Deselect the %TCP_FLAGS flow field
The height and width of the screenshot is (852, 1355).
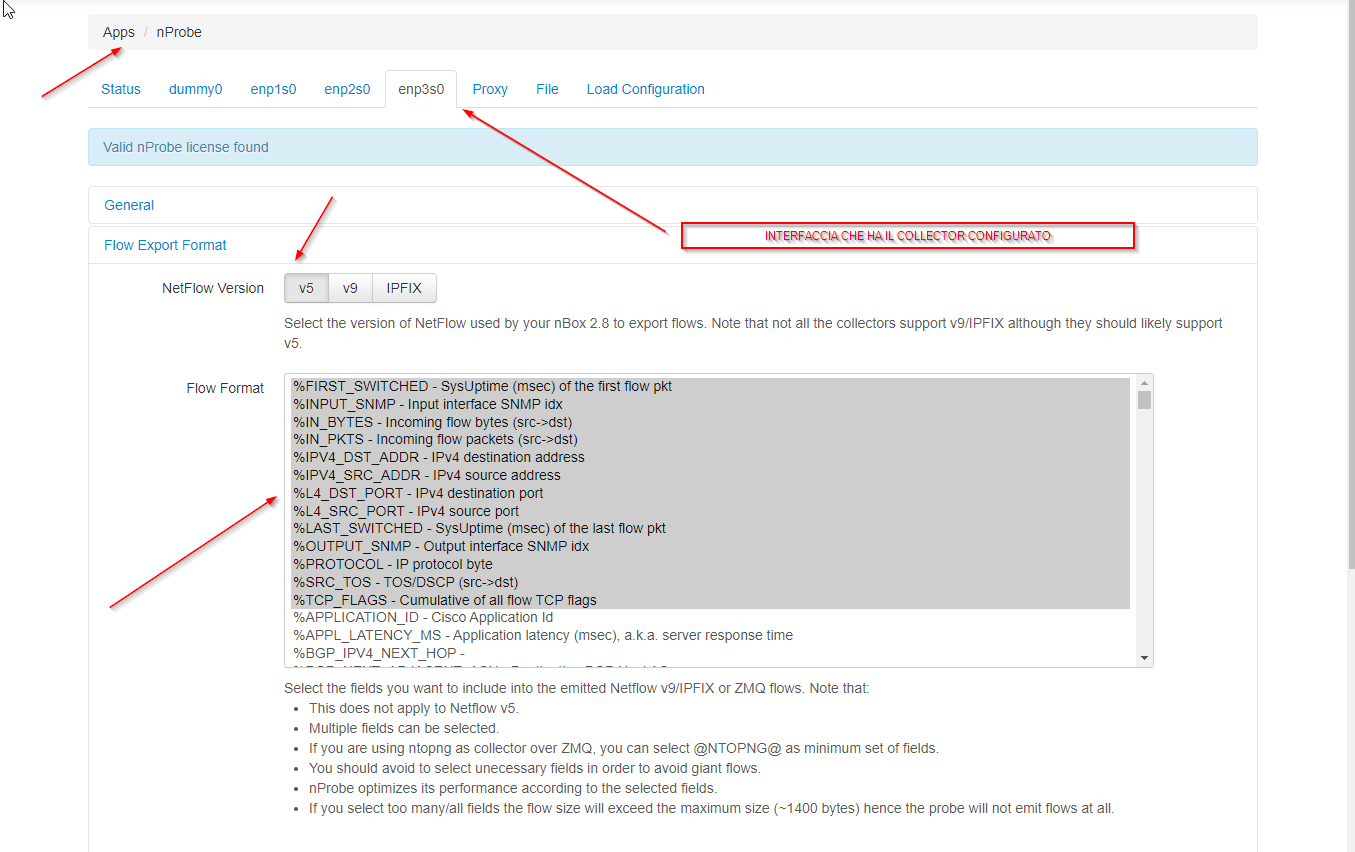pos(444,599)
